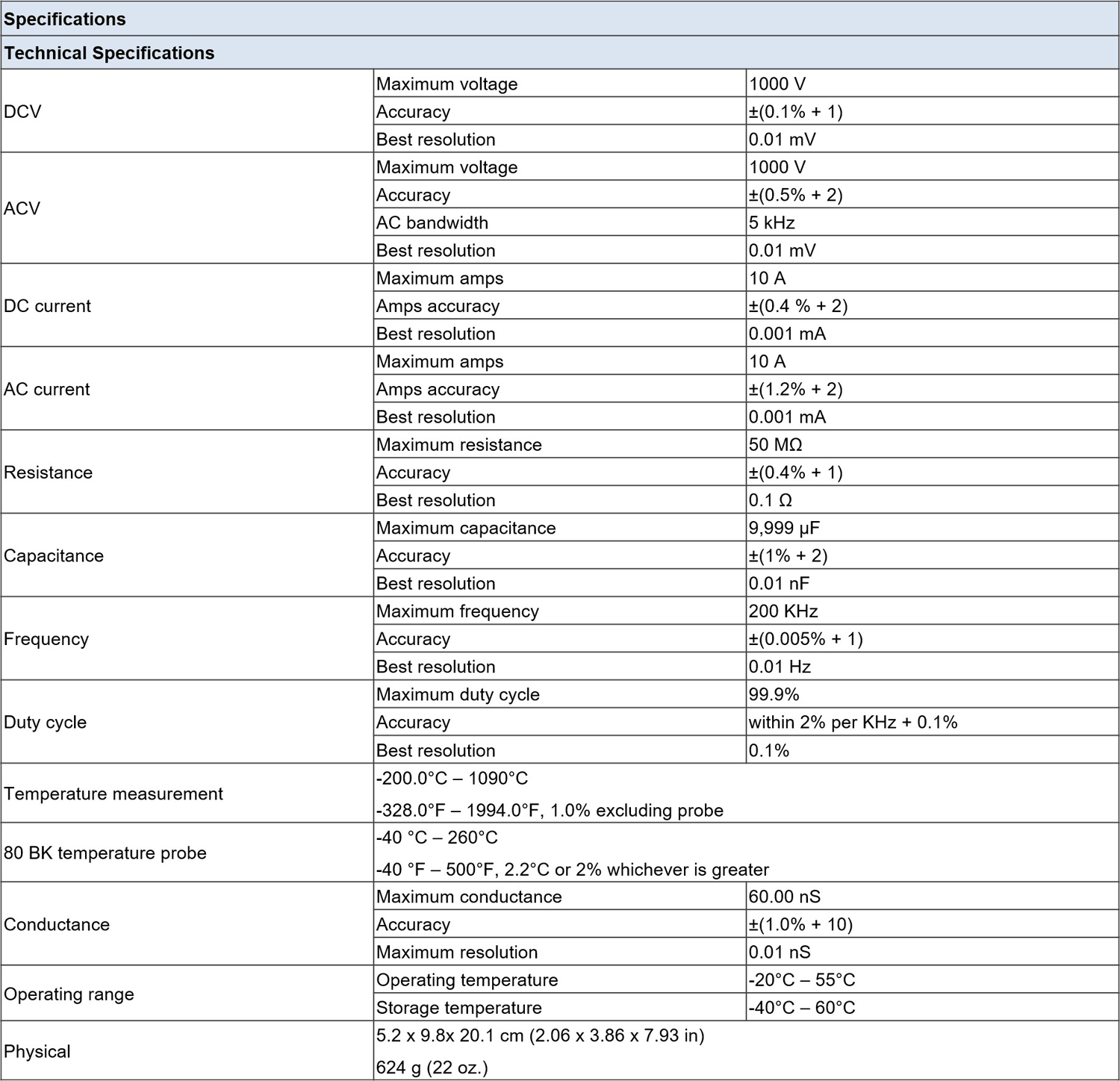Click the ACV accuracy value "±(0.5% + 2)"
The width and height of the screenshot is (1120, 1081).
[796, 195]
